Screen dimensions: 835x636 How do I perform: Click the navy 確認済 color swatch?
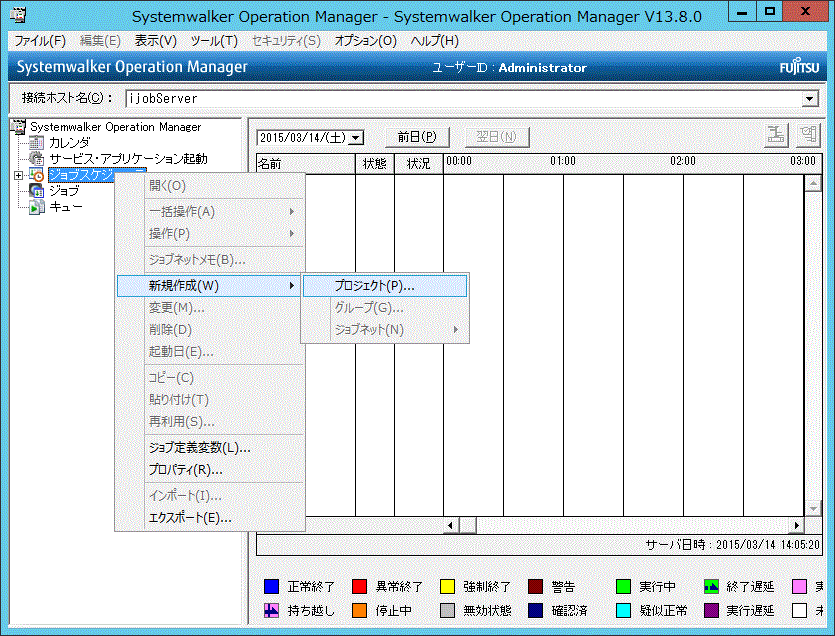tap(535, 610)
